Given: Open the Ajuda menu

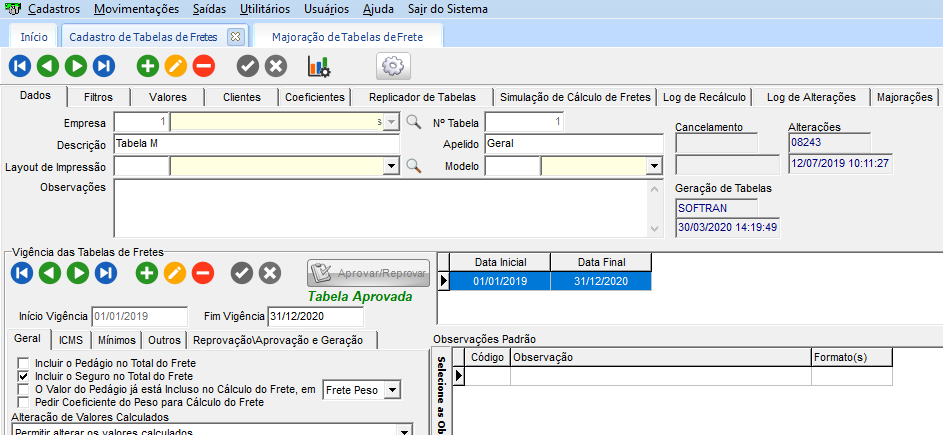Looking at the screenshot, I should [378, 9].
